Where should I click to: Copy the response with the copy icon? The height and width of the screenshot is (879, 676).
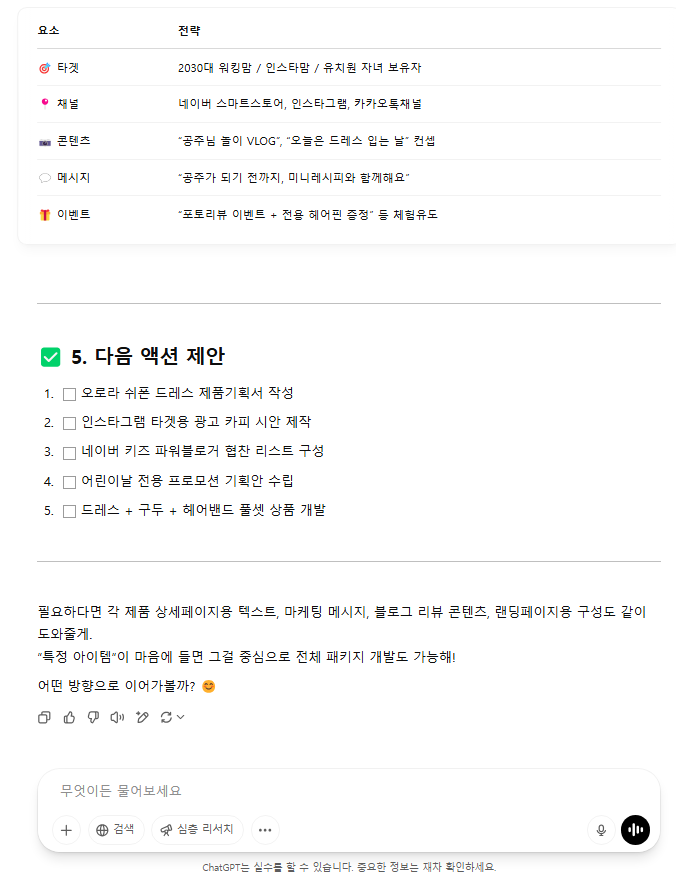click(x=44, y=717)
